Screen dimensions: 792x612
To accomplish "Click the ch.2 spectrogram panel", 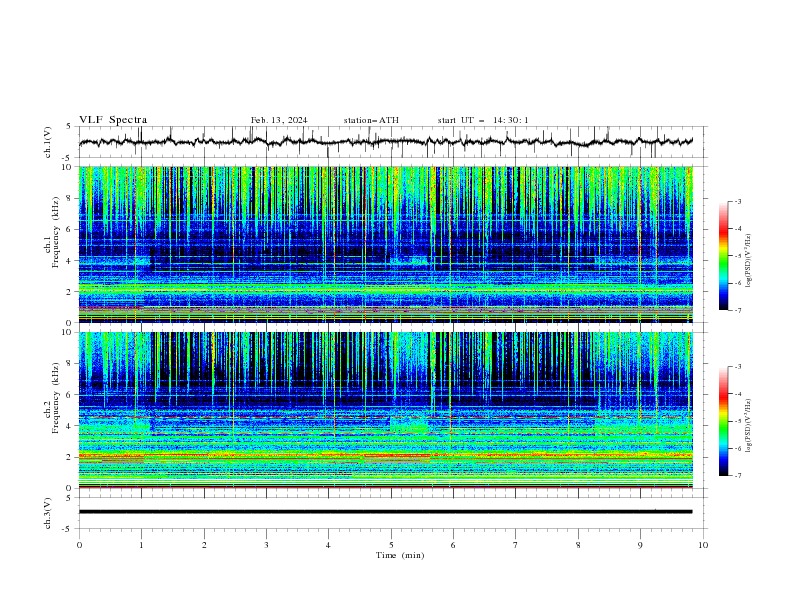I will (x=385, y=410).
